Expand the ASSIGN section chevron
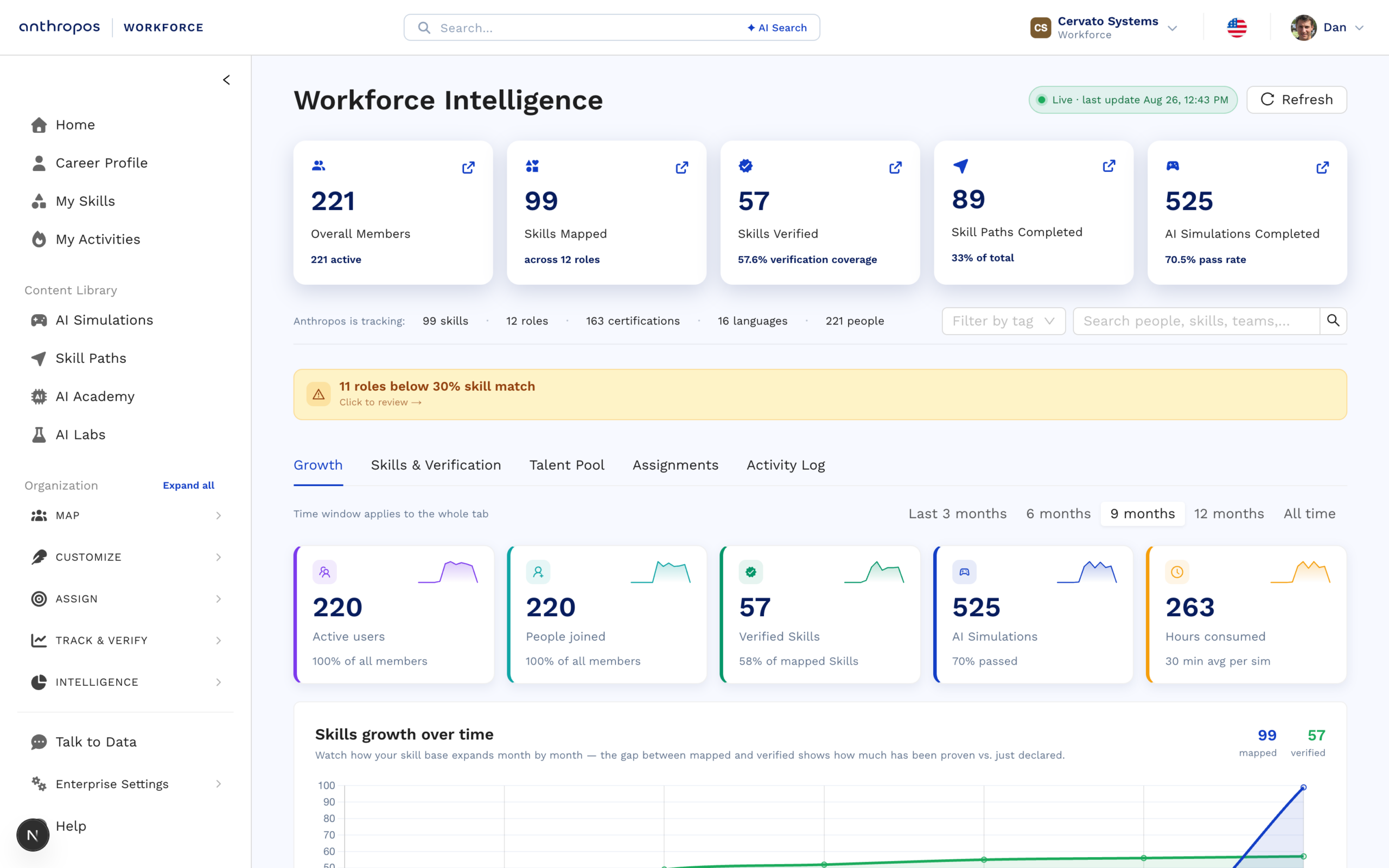 pos(219,599)
